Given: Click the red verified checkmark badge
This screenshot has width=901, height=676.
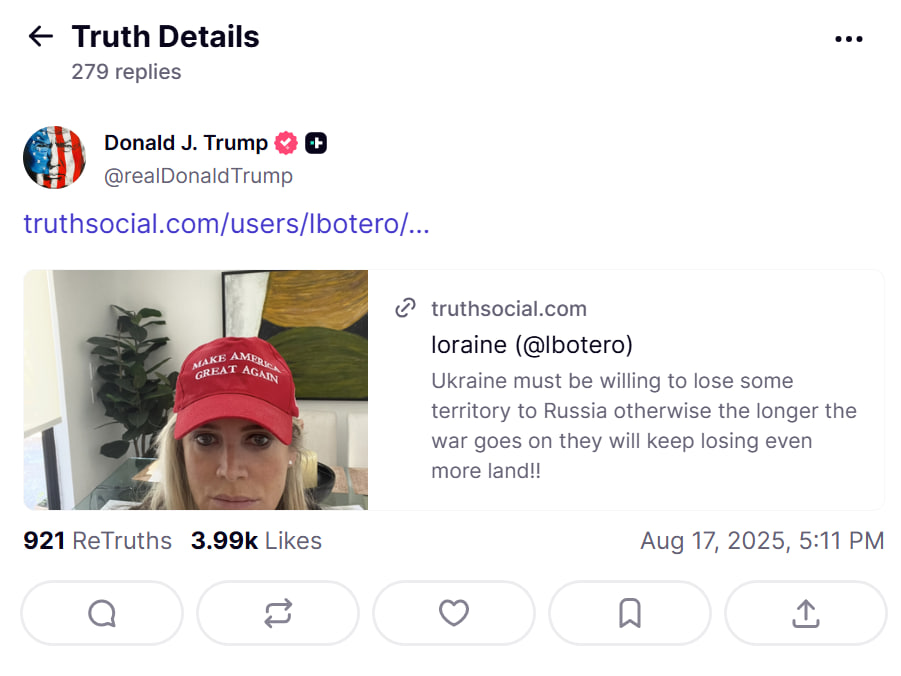Looking at the screenshot, I should point(286,143).
